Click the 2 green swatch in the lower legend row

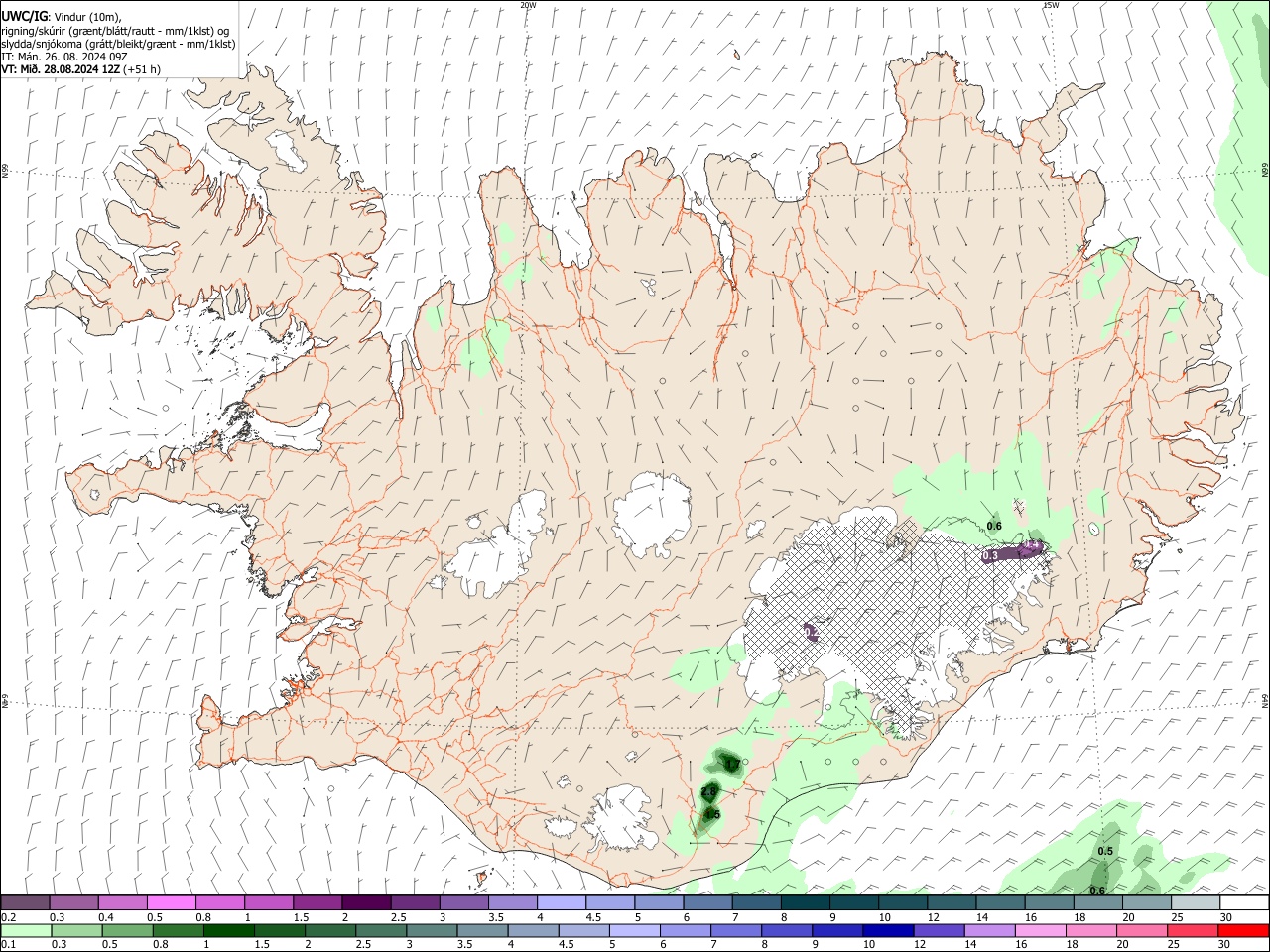coord(329,930)
